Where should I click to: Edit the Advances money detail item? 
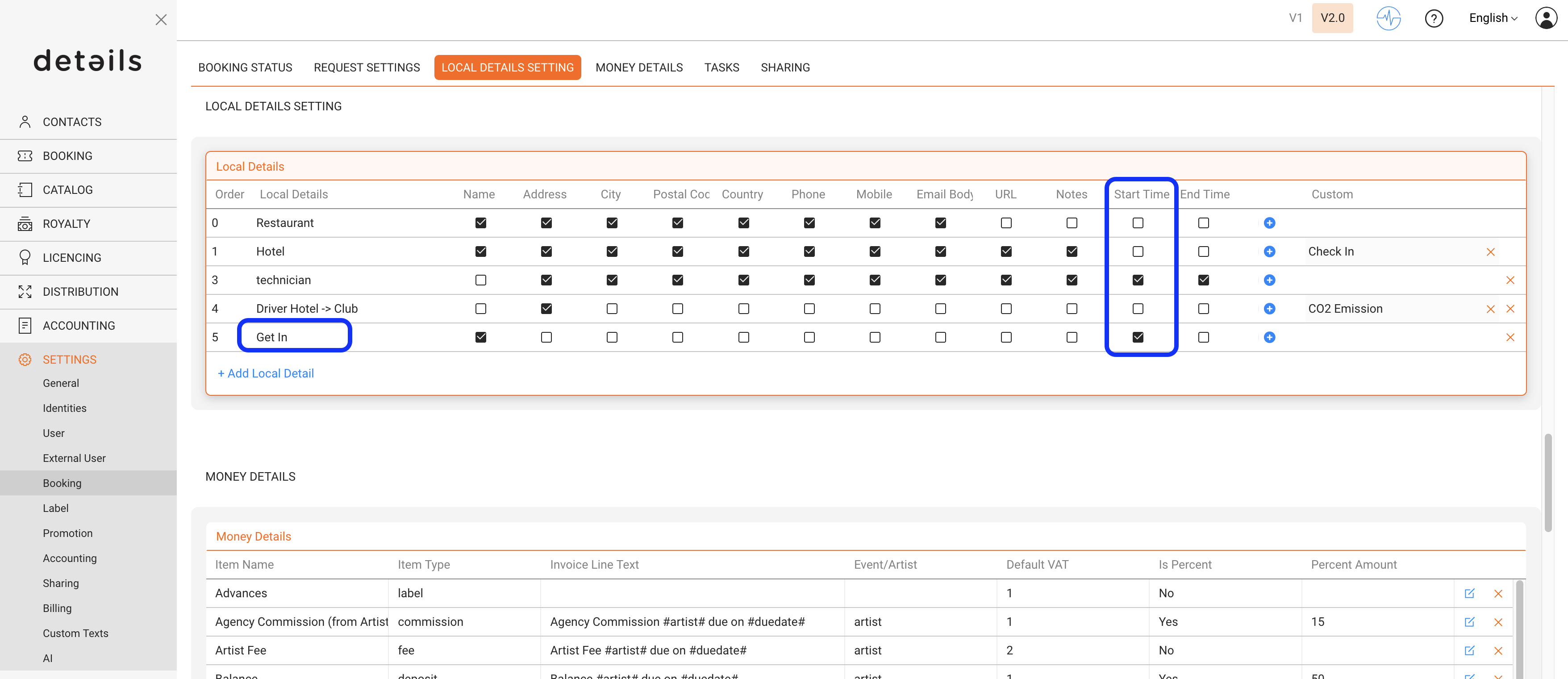click(1469, 593)
